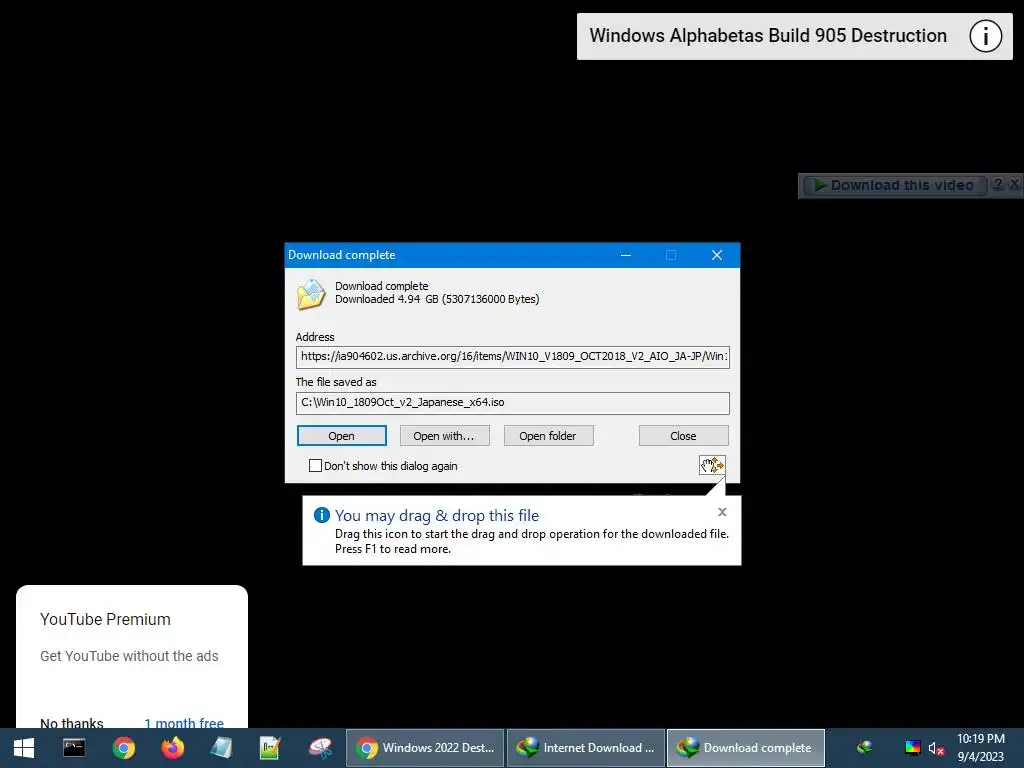The width and height of the screenshot is (1024, 768).
Task: Check Don't show this dialog again
Action: click(315, 466)
